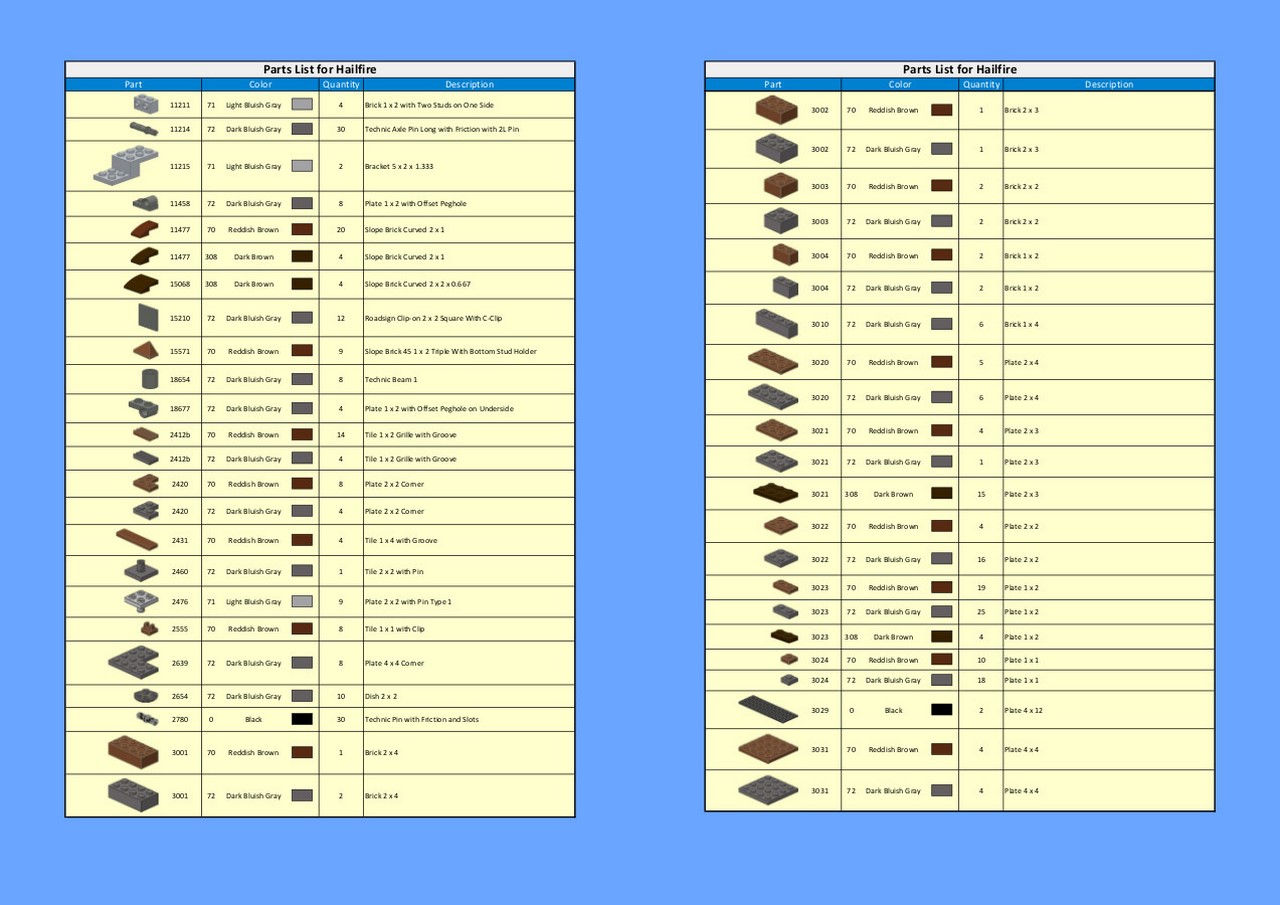Click the Technic Pin 2780 part image
Image resolution: width=1280 pixels, height=905 pixels.
[148, 719]
